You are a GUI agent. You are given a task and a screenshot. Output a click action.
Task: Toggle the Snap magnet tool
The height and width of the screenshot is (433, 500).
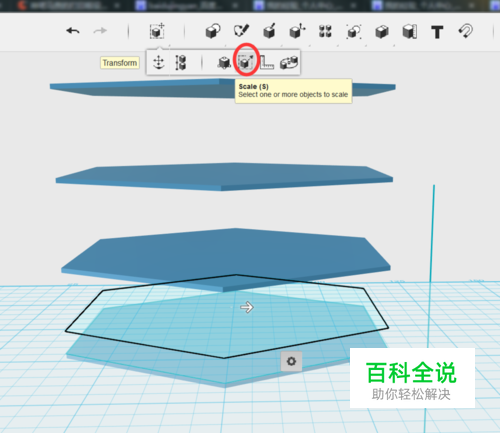466,31
